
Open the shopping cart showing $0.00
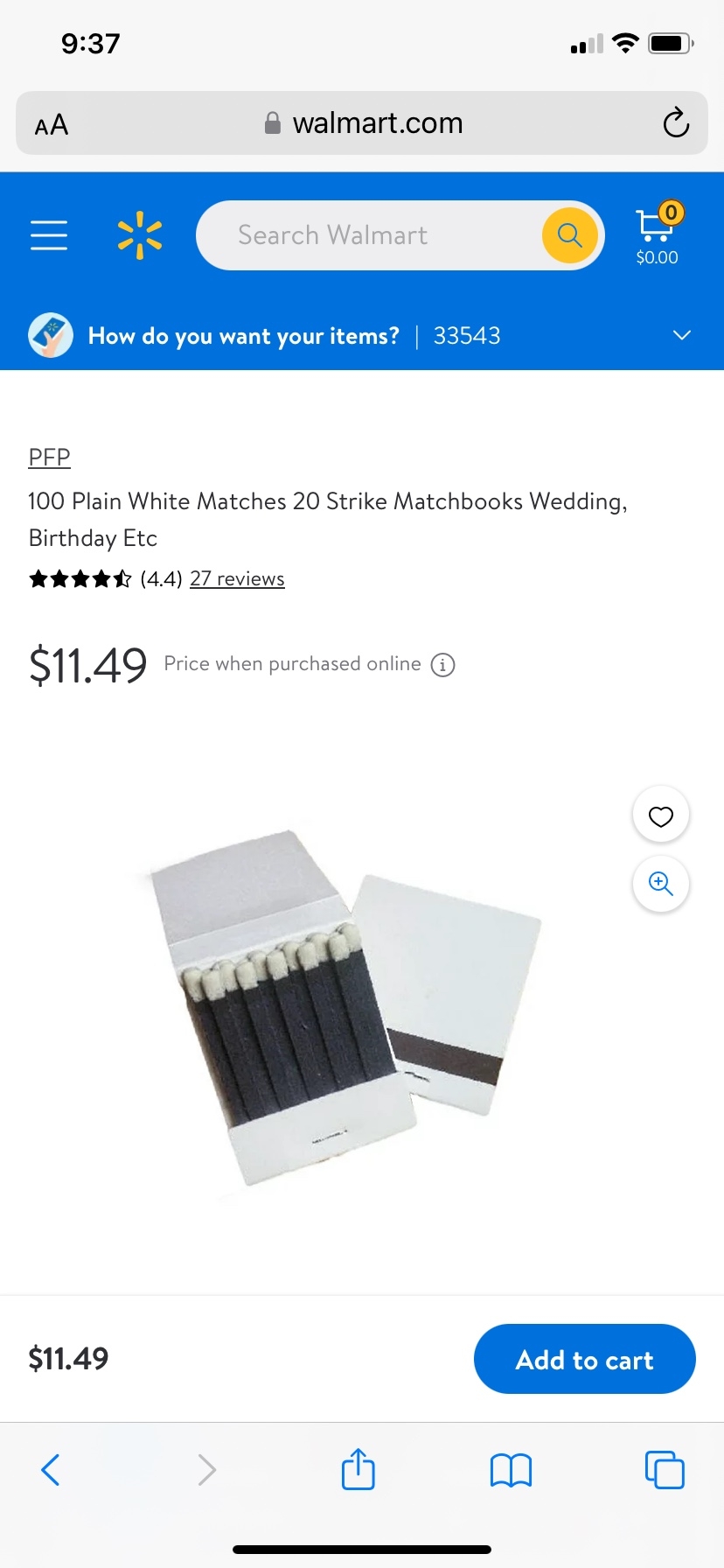pyautogui.click(x=658, y=235)
